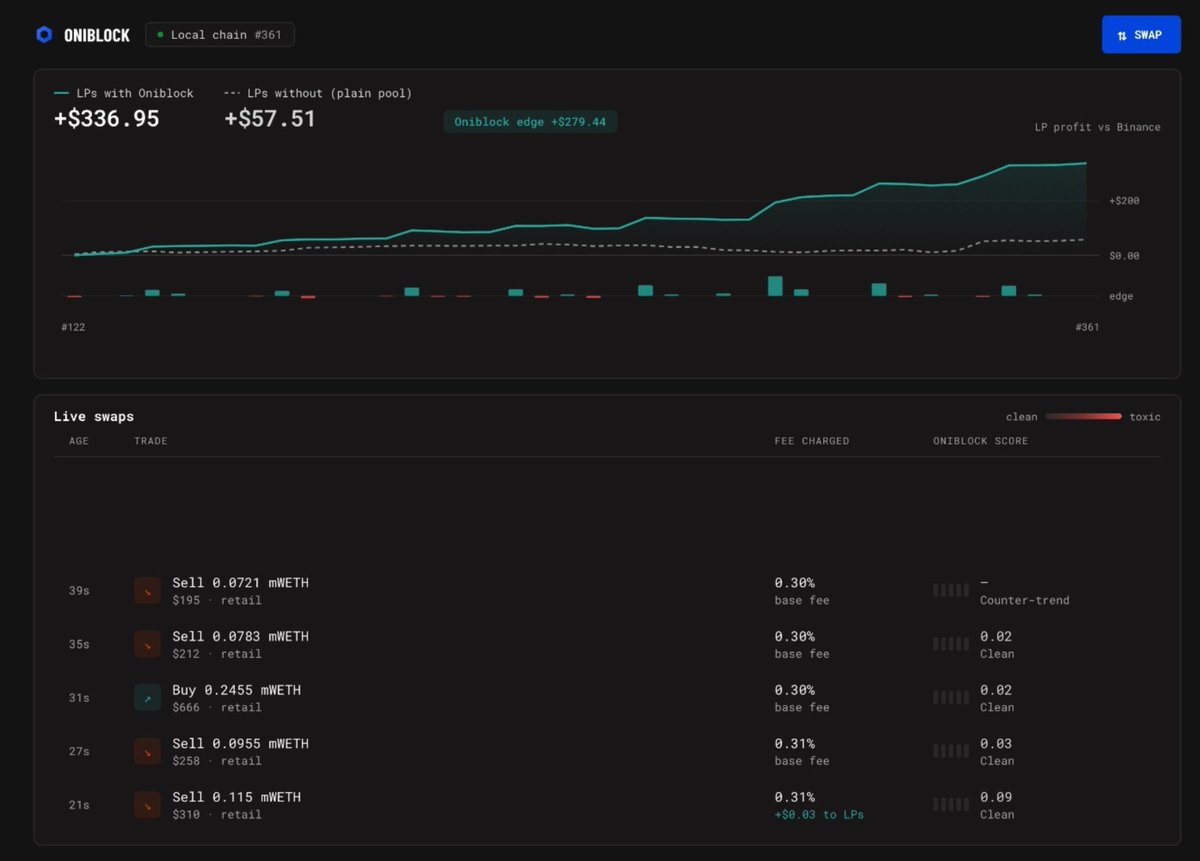Click the 31s age cell
Image resolution: width=1200 pixels, height=861 pixels.
click(x=79, y=698)
